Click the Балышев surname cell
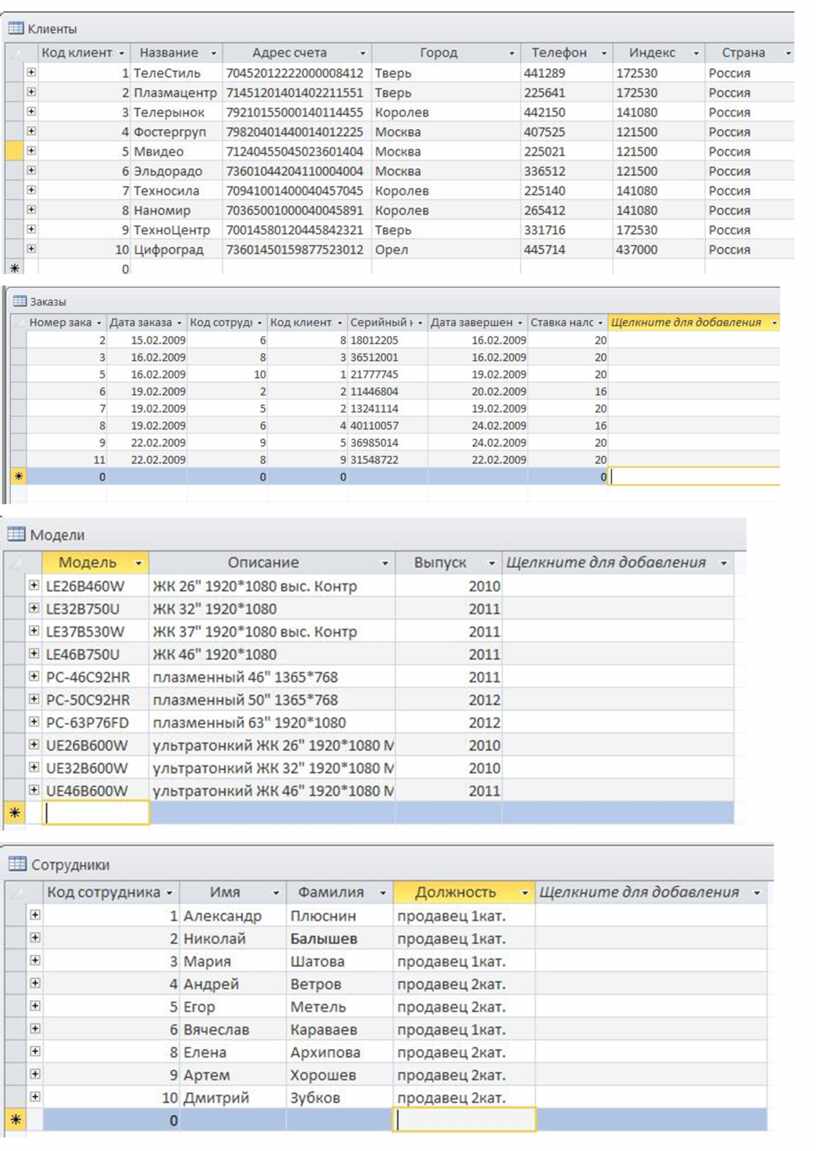 click(340, 938)
